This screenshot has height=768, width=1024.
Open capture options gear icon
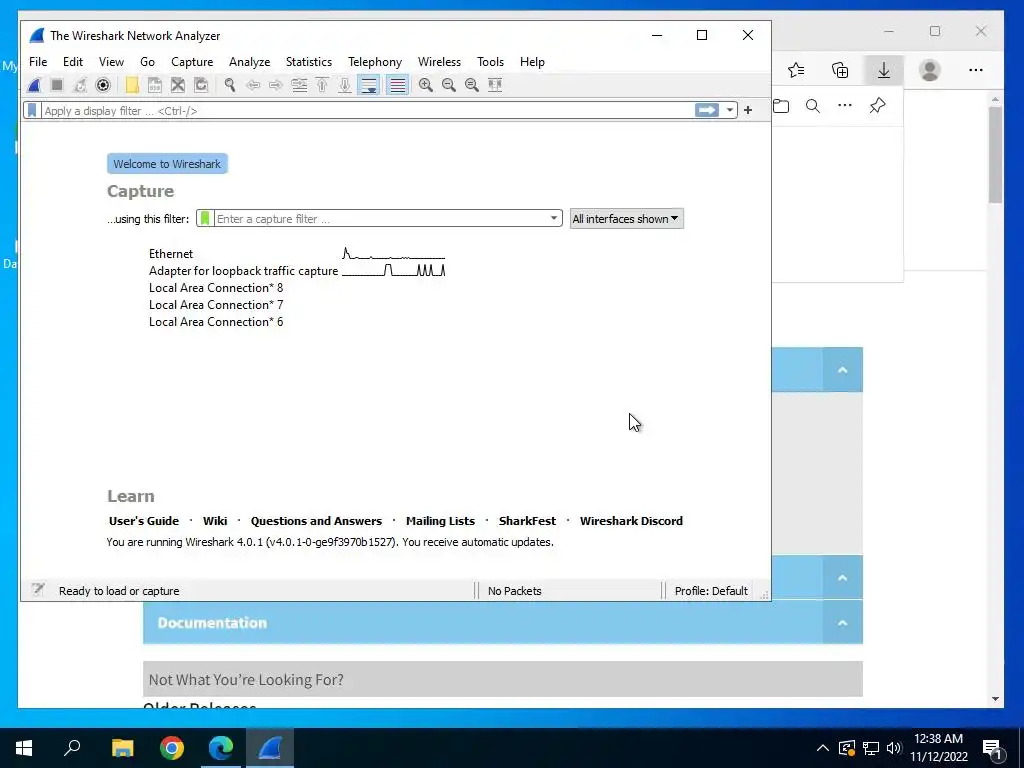(103, 85)
